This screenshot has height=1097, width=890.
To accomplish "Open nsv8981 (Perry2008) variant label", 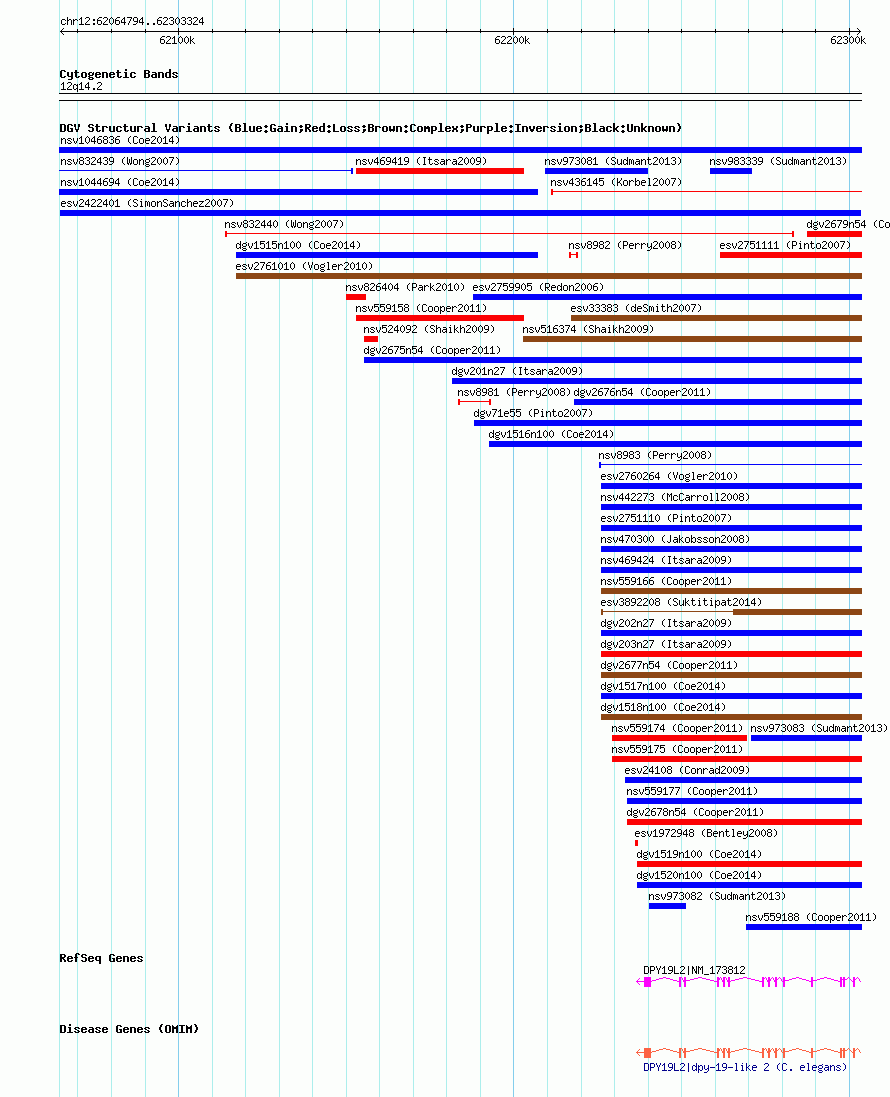I will (514, 392).
